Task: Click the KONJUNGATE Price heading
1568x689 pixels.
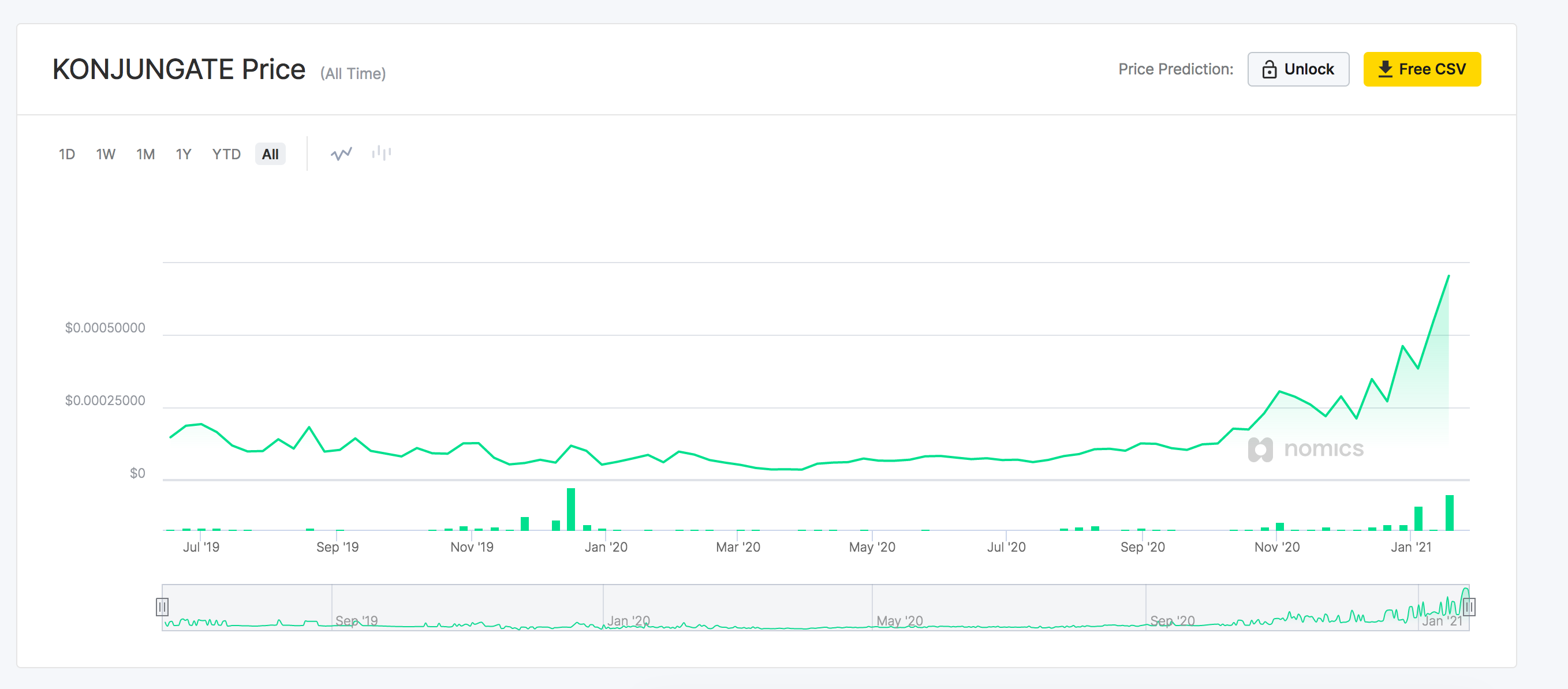Action: [179, 69]
